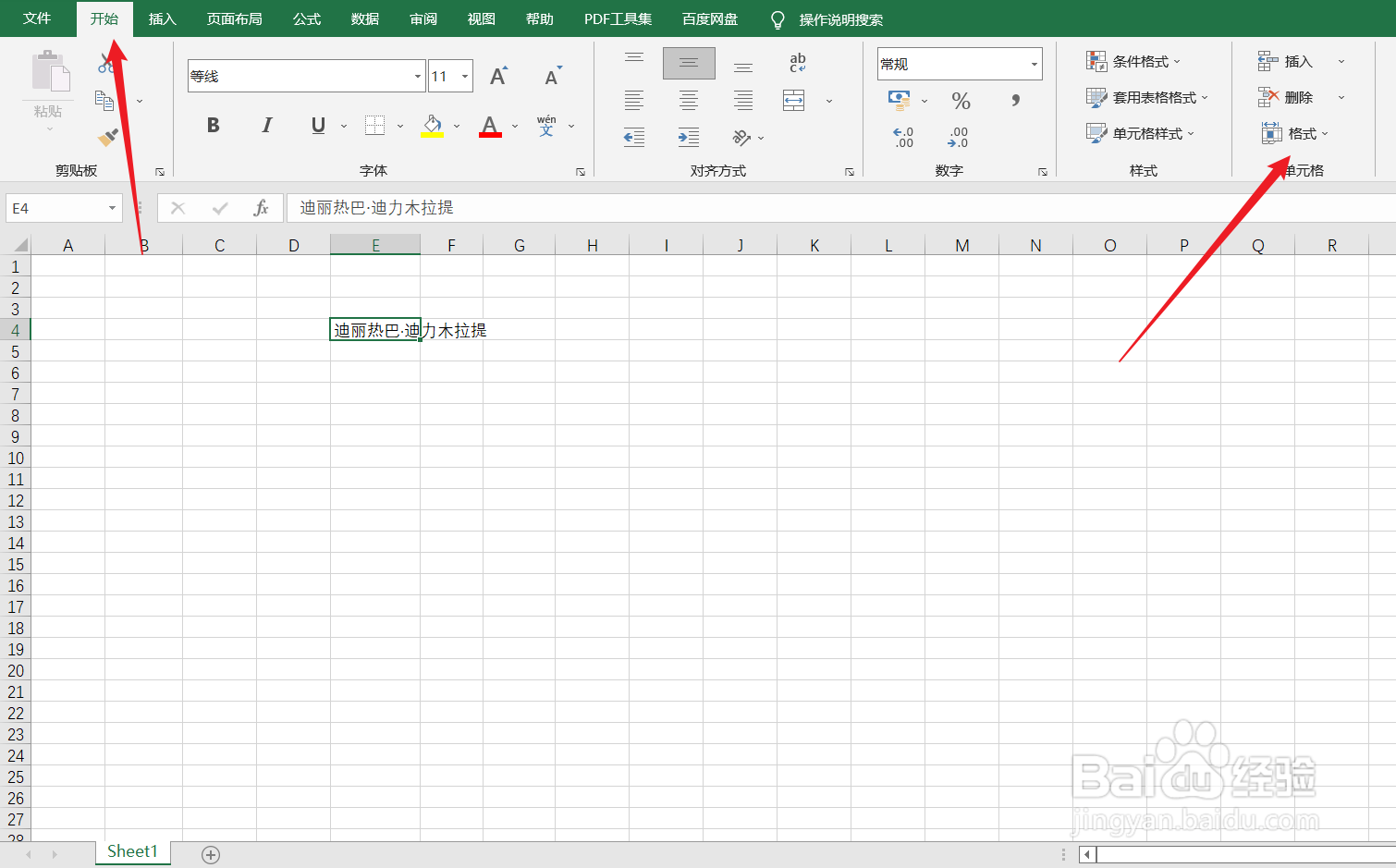Switch to the 页面布局 tab

coord(234,18)
